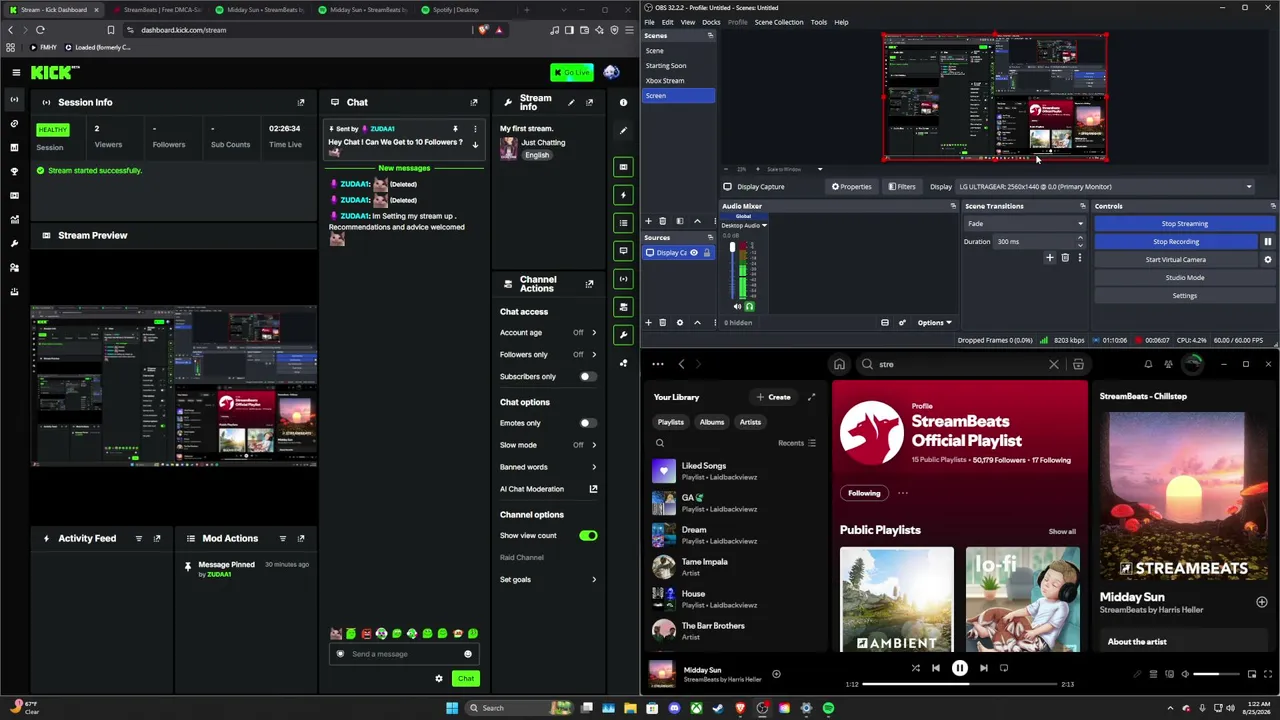Viewport: 1280px width, 720px height.
Task: Click Following on StreamBeats profile
Action: click(x=864, y=493)
